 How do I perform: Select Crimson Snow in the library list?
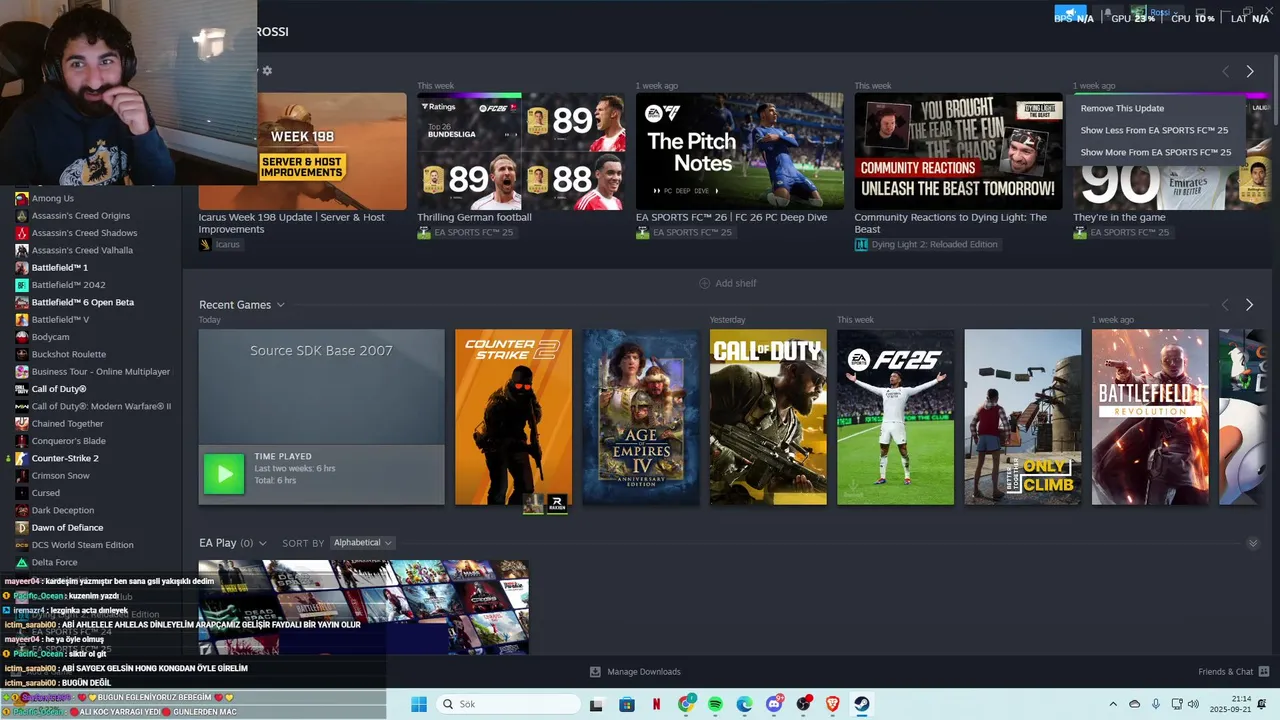(x=60, y=475)
